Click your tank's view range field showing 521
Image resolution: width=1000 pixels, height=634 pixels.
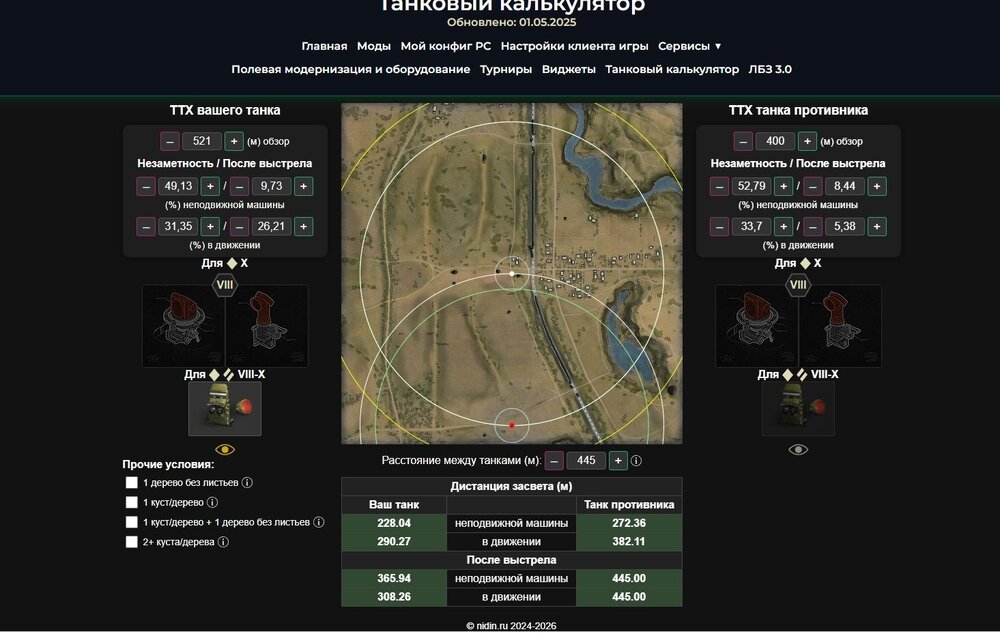[x=202, y=141]
